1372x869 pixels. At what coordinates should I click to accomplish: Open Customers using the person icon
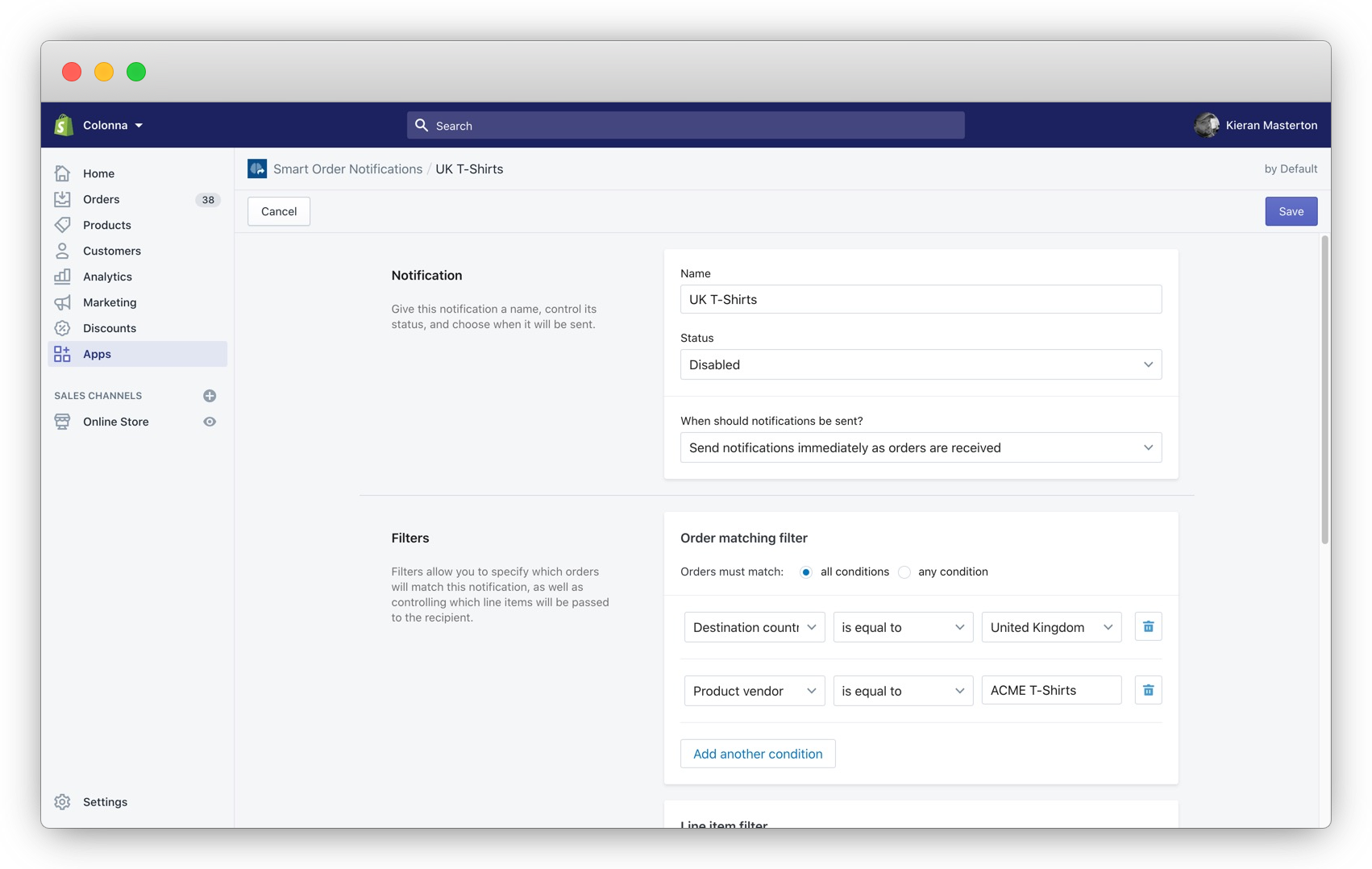click(x=63, y=251)
